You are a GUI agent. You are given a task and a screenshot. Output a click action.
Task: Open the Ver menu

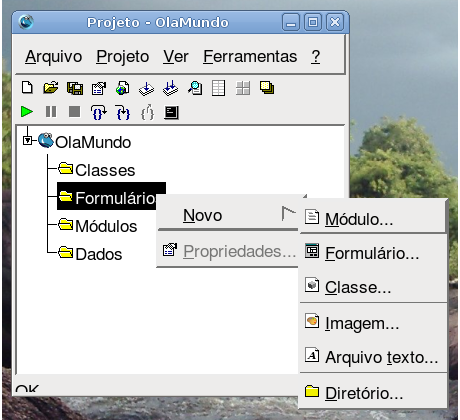point(176,56)
